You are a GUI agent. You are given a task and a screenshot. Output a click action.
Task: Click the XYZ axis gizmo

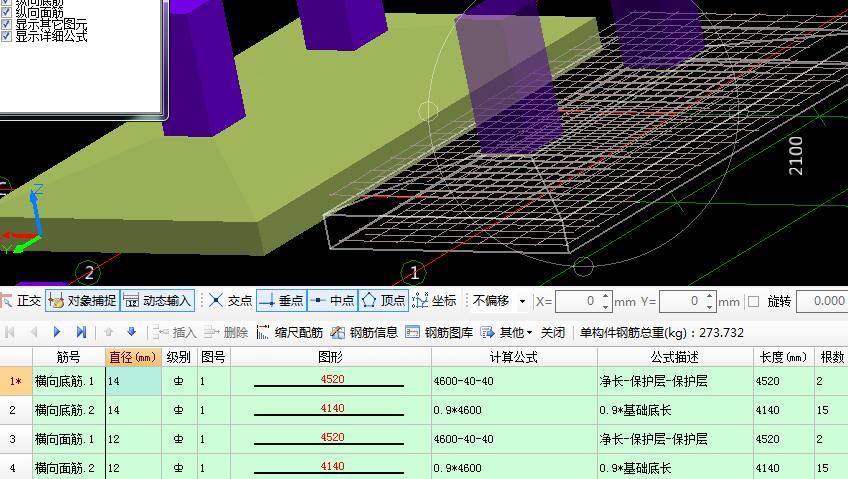pyautogui.click(x=24, y=219)
